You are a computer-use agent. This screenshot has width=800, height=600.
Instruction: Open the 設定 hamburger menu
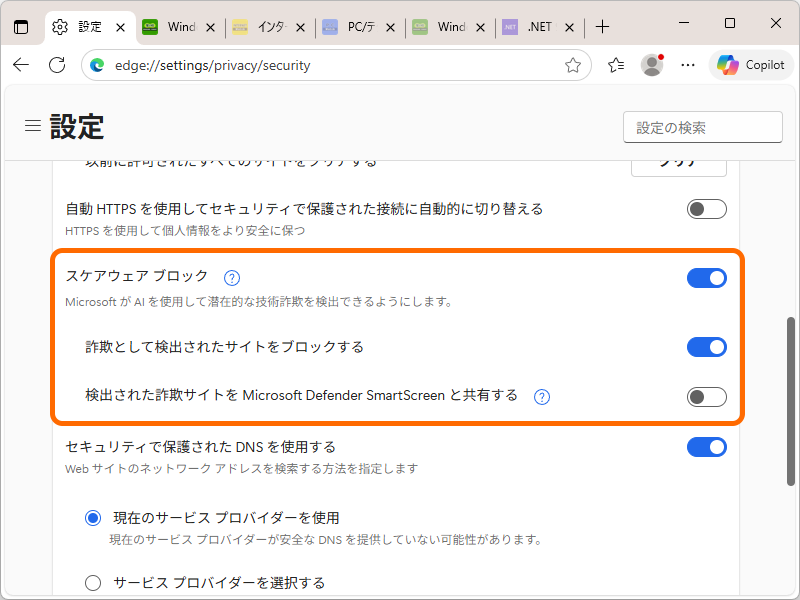[x=32, y=125]
